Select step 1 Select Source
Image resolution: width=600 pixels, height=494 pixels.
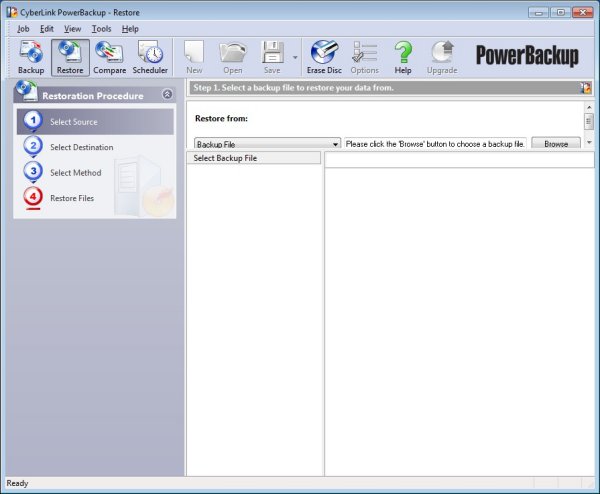pyautogui.click(x=95, y=122)
